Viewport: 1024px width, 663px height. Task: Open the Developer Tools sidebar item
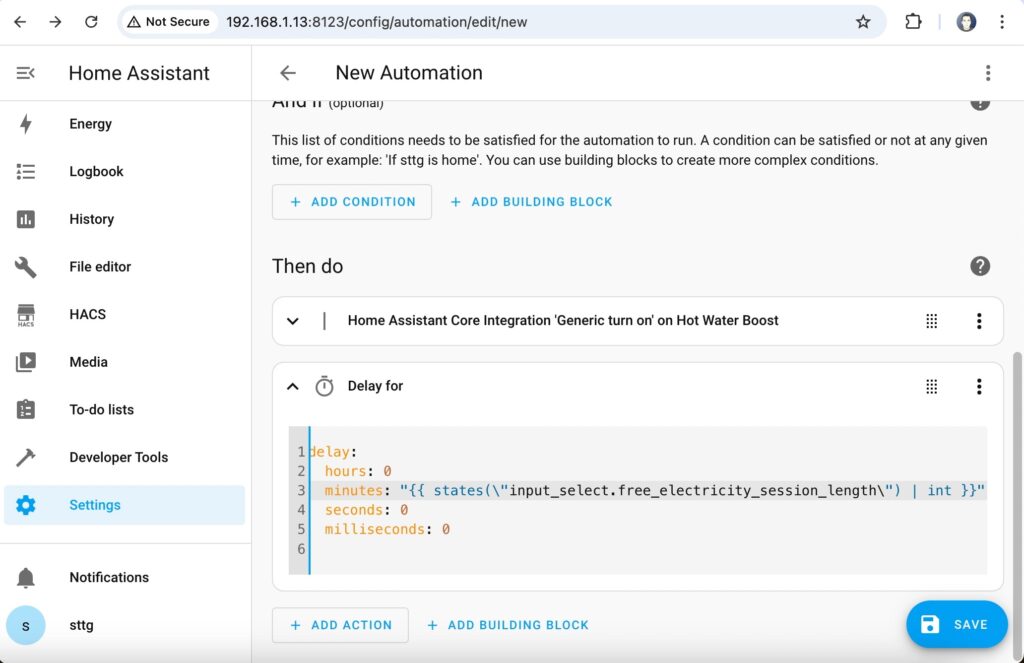point(124,457)
